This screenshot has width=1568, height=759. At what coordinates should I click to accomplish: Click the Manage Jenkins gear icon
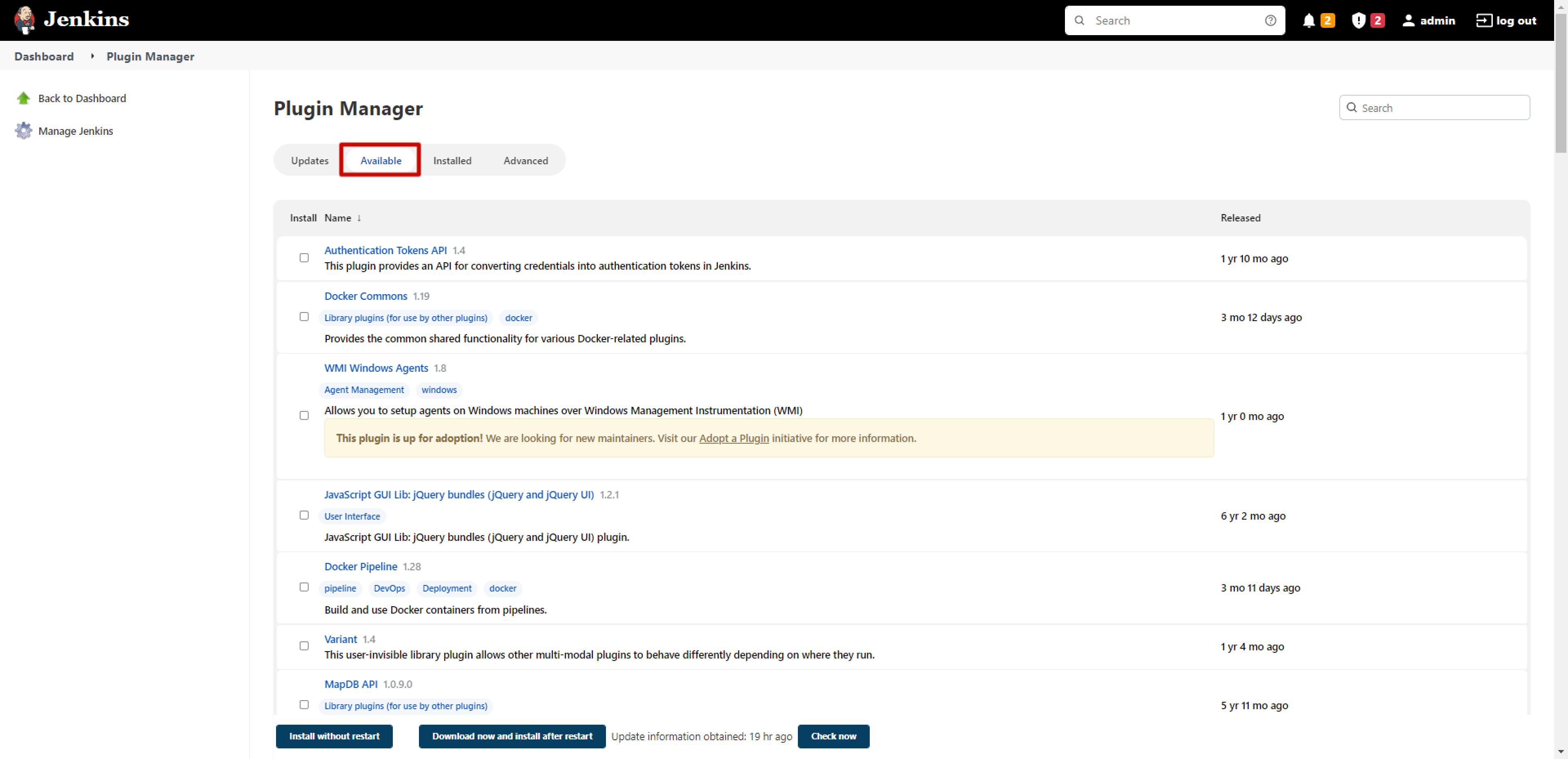(23, 130)
